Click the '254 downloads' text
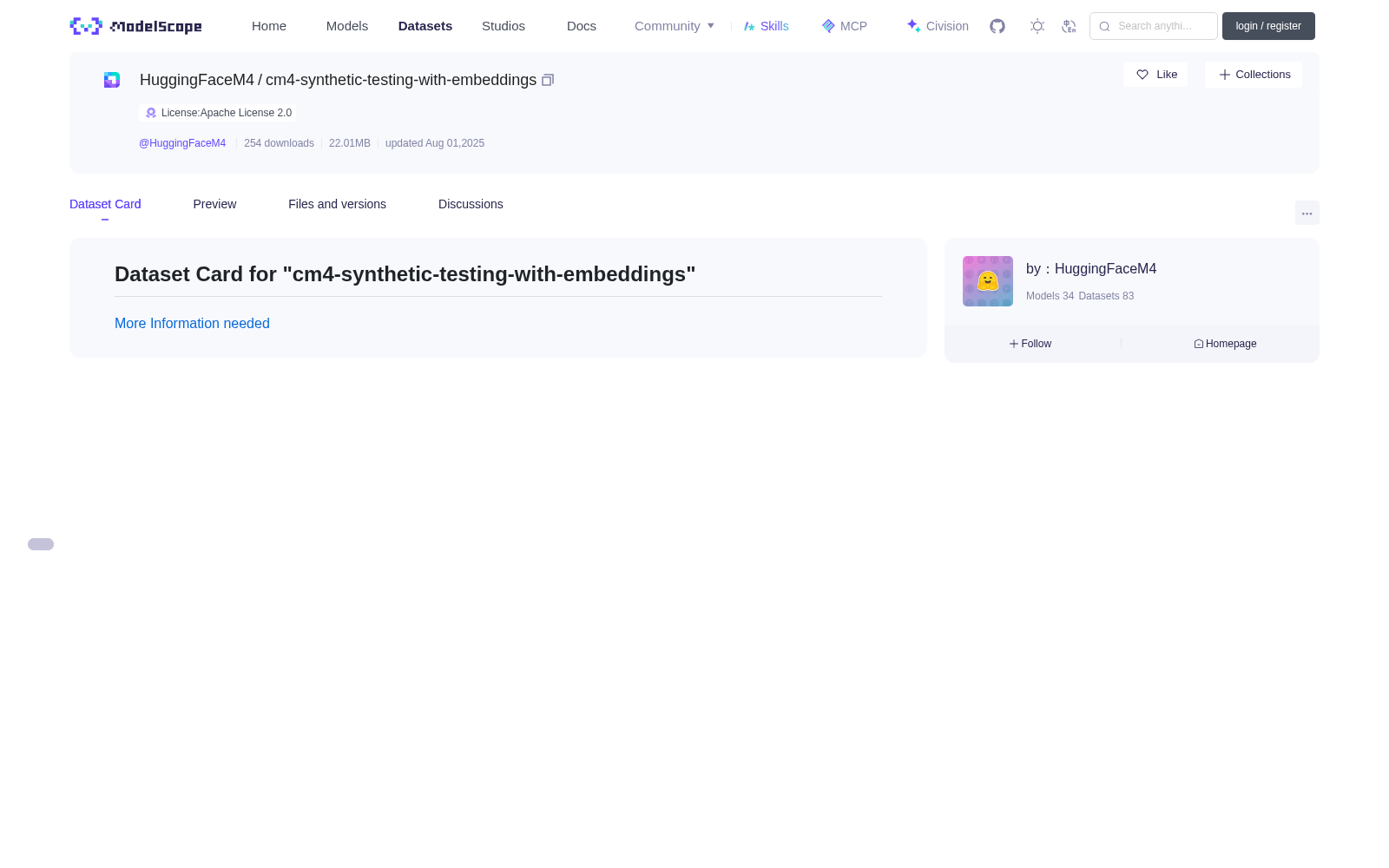 click(279, 143)
